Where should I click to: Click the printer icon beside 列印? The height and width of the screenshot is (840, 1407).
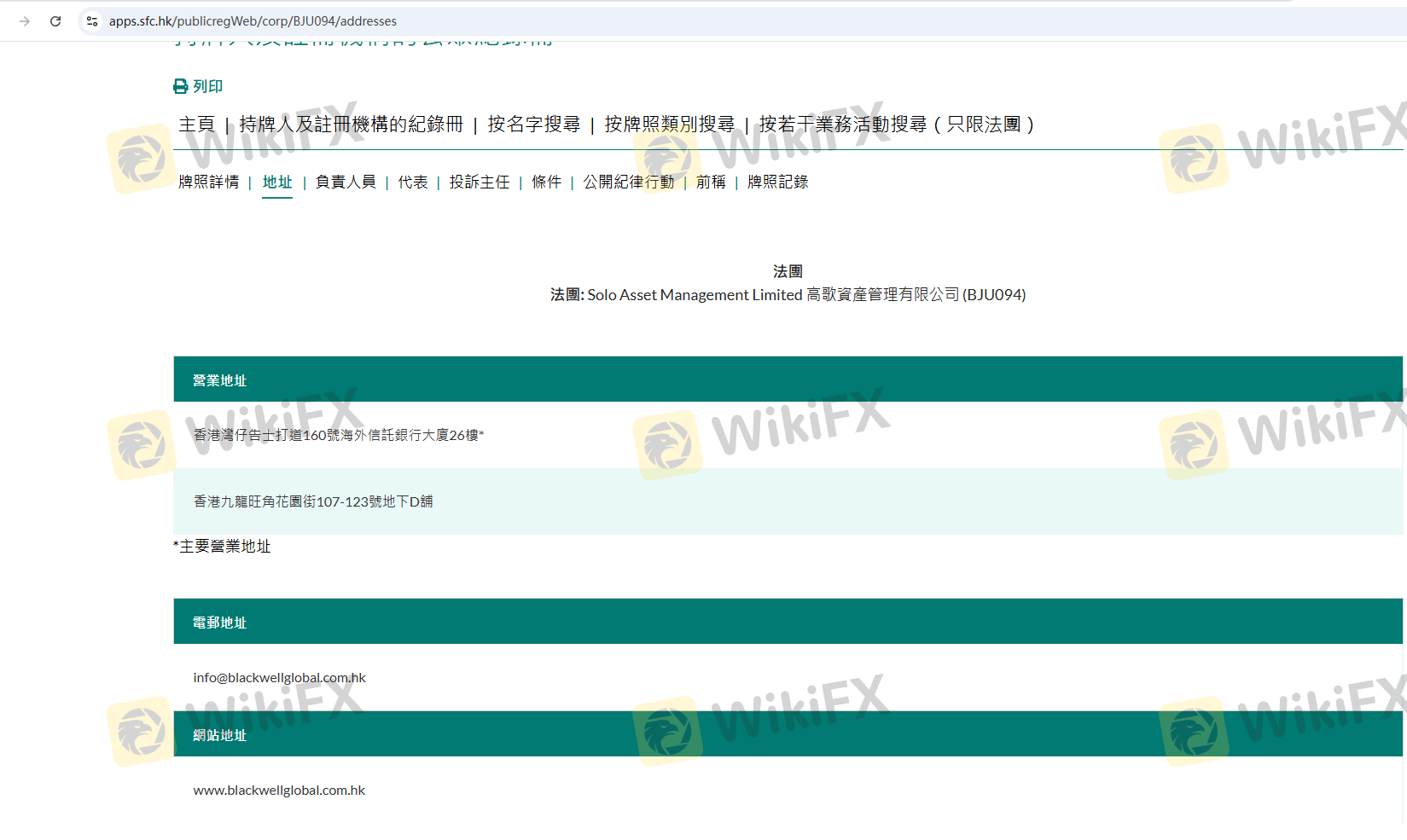[181, 86]
